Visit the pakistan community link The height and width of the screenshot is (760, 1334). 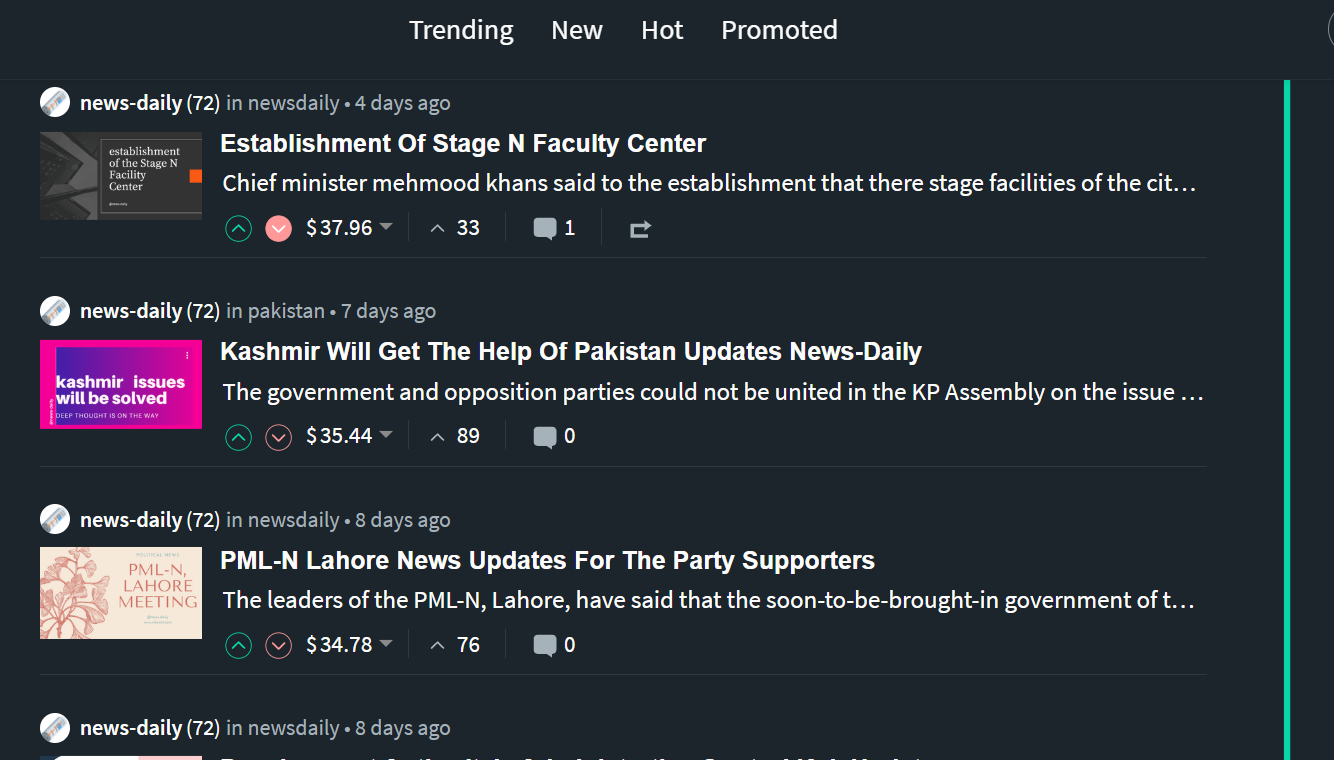click(284, 311)
